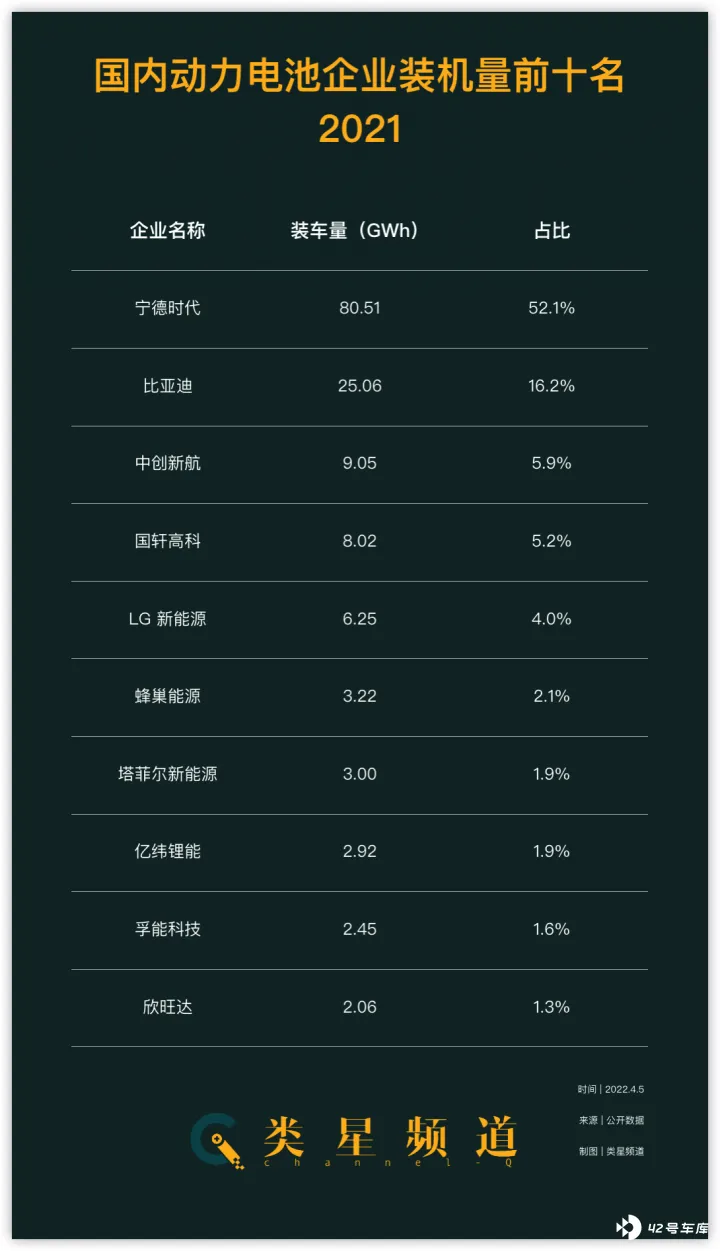720x1251 pixels.
Task: Select 塔菲尔新能源 in the table
Action: click(x=168, y=774)
